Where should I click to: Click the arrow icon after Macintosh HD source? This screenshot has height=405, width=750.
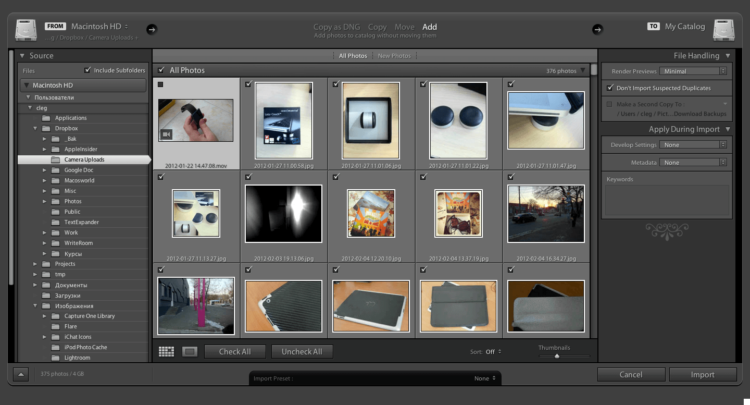(x=152, y=29)
